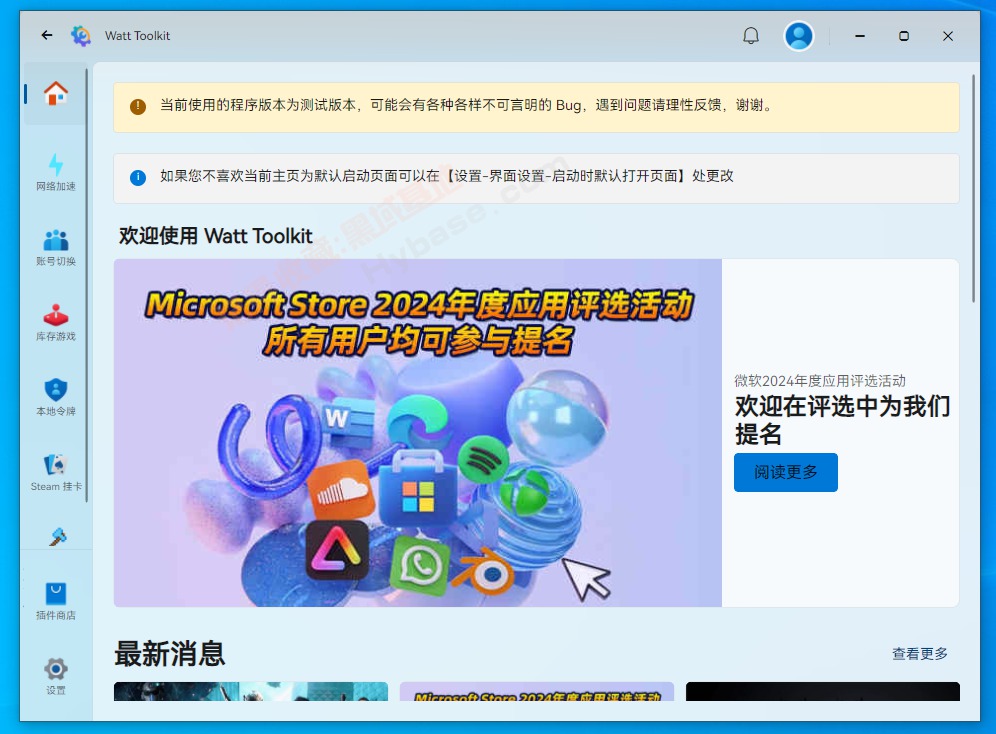This screenshot has width=996, height=734.
Task: Click the test version warning text
Action: (x=467, y=105)
